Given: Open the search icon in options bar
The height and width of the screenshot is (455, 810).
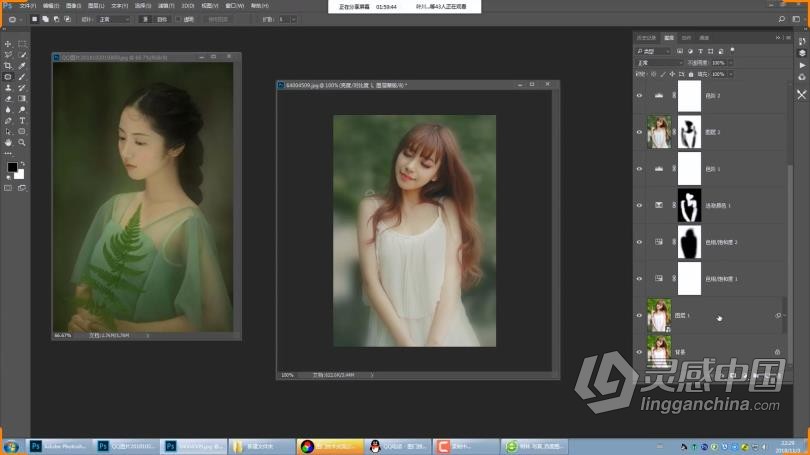Looking at the screenshot, I should 782,19.
